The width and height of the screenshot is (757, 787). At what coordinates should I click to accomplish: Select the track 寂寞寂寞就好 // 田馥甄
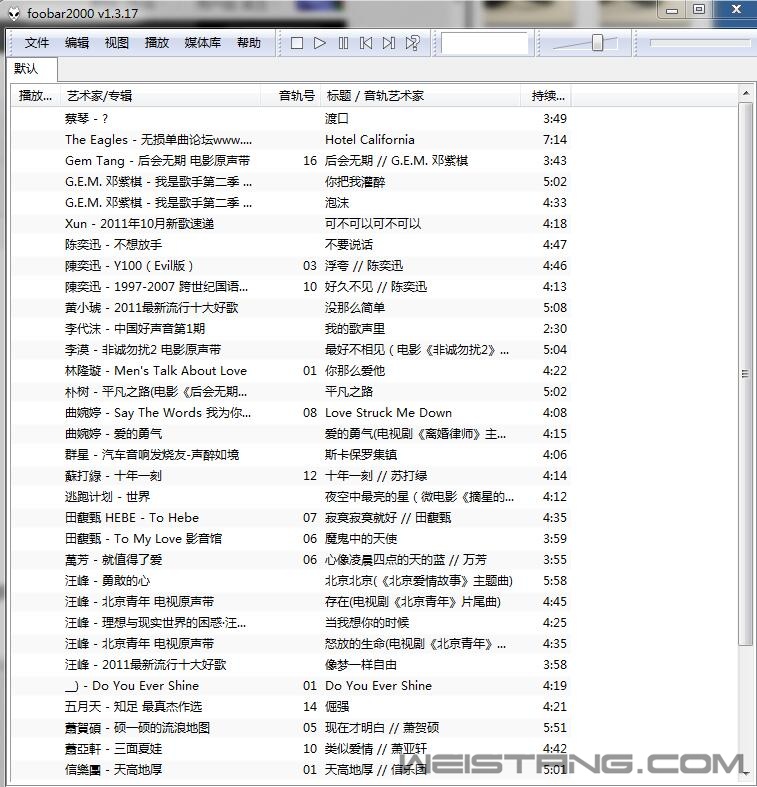(291, 518)
